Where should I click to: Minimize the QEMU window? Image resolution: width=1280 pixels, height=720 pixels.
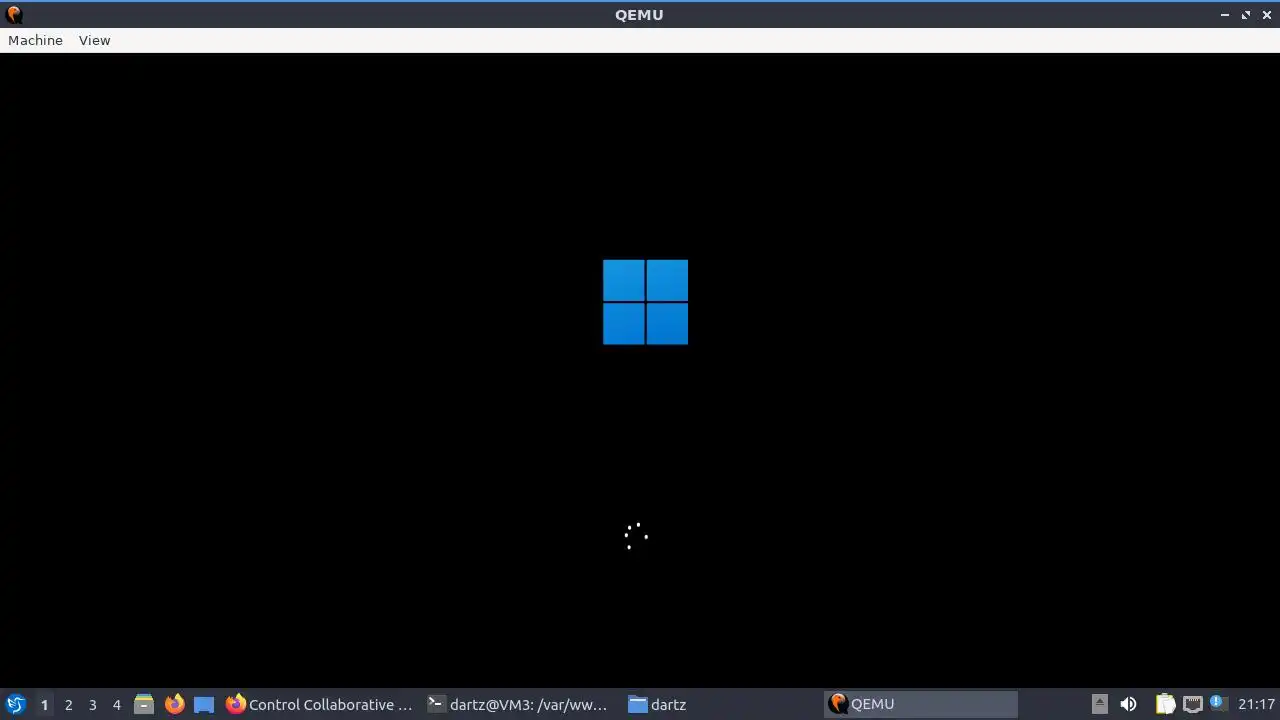(1225, 15)
